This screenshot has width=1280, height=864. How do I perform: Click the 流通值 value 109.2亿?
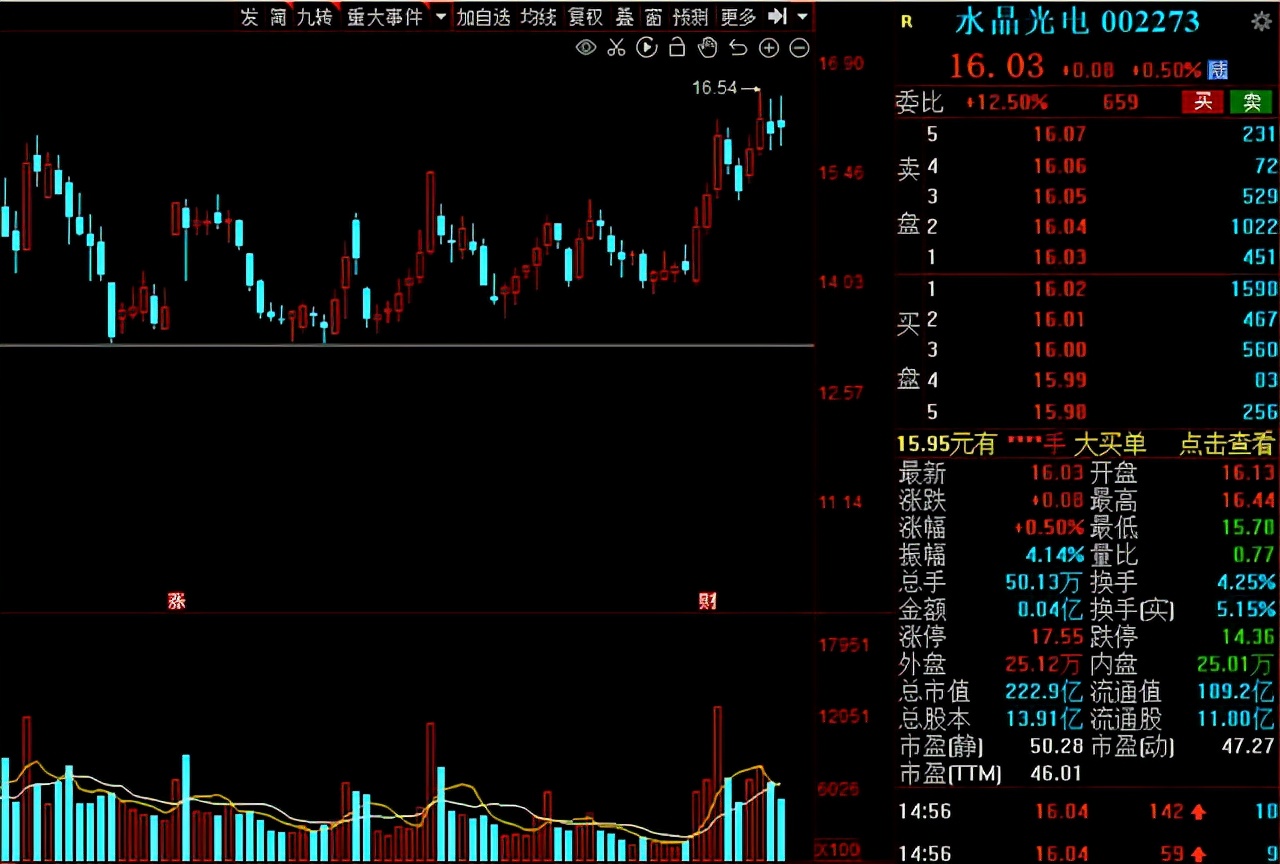click(1237, 691)
